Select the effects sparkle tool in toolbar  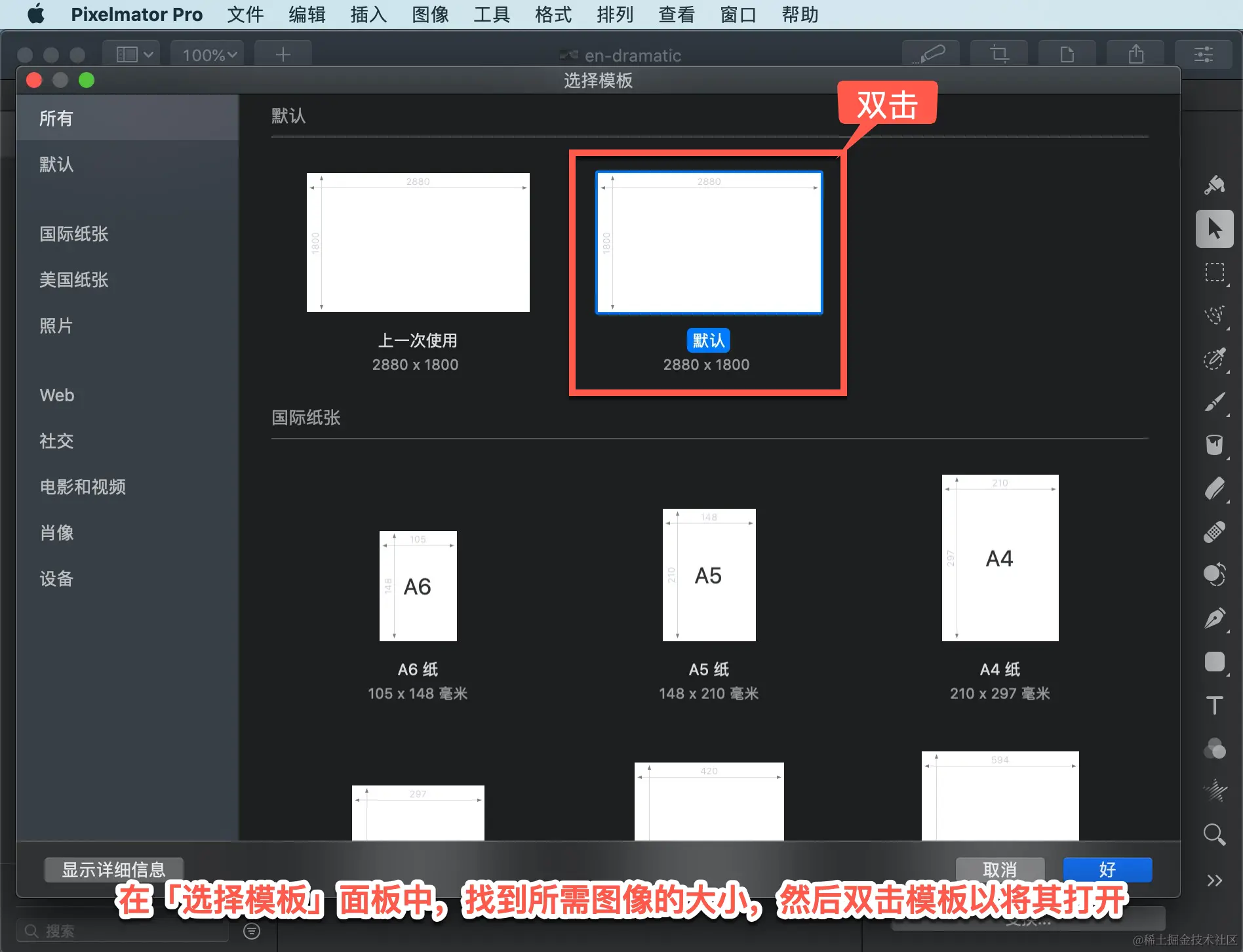point(1214,791)
